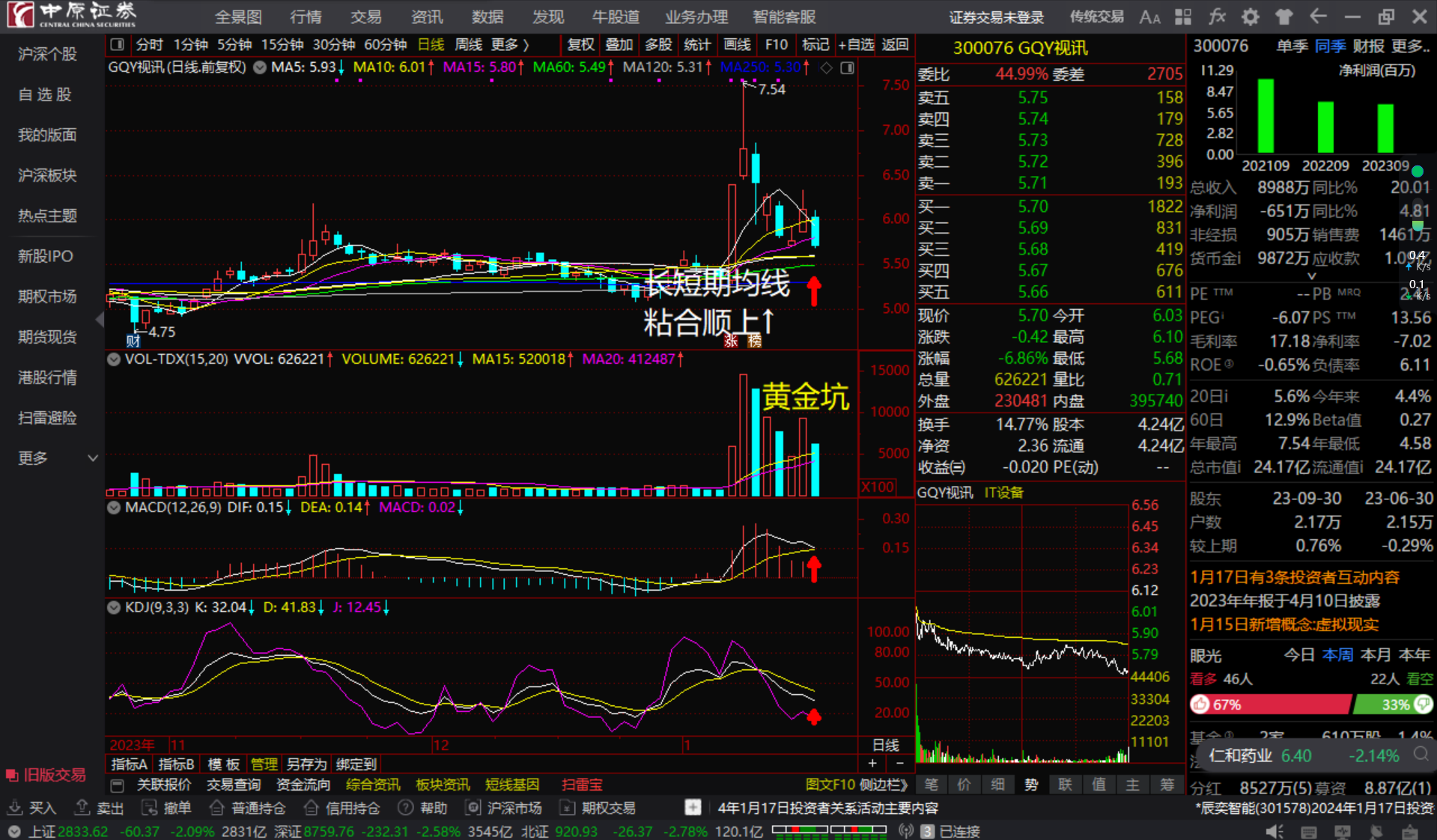1437x840 pixels.
Task: Toggle the chart side panel icon near diamond
Action: point(847,68)
